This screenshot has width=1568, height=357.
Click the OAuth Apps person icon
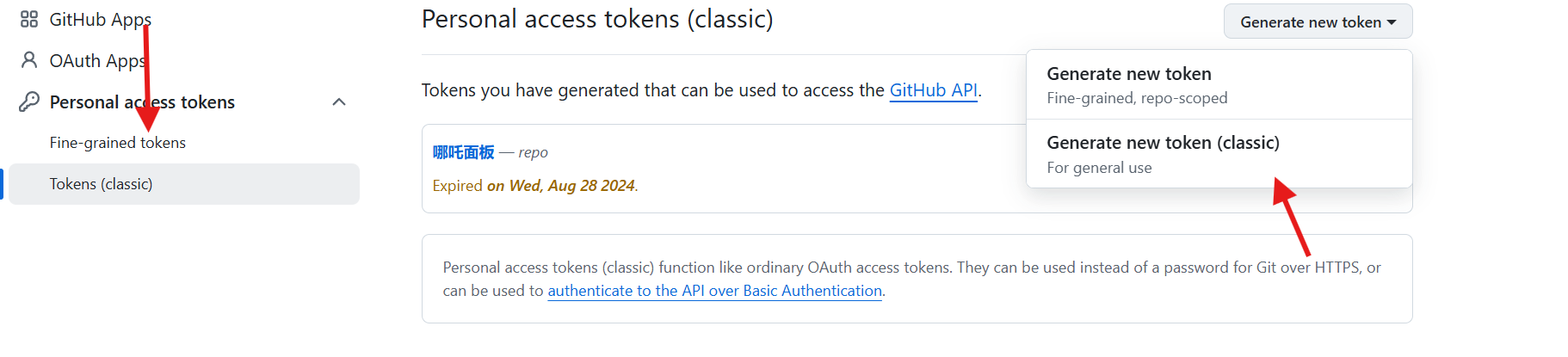tap(29, 60)
